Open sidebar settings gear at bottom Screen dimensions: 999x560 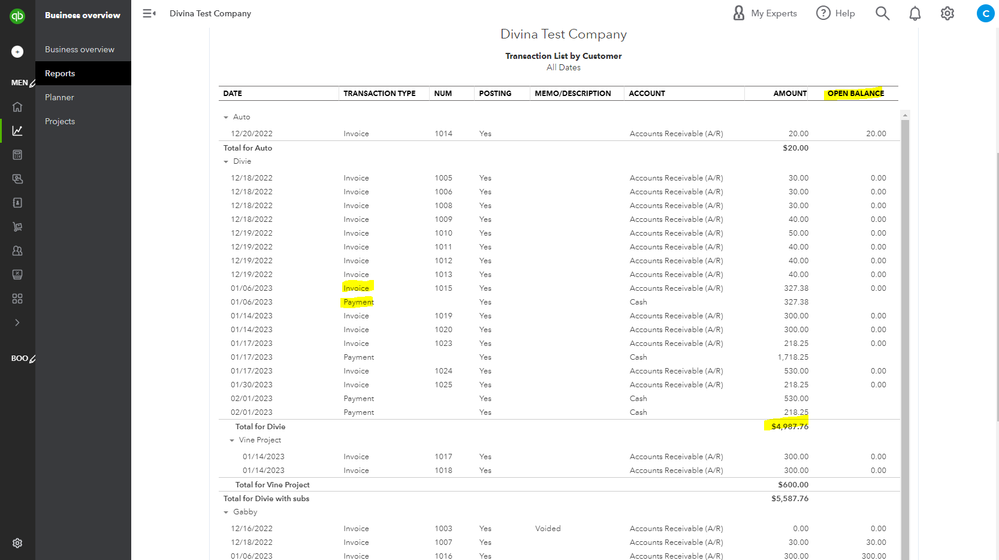pos(17,543)
